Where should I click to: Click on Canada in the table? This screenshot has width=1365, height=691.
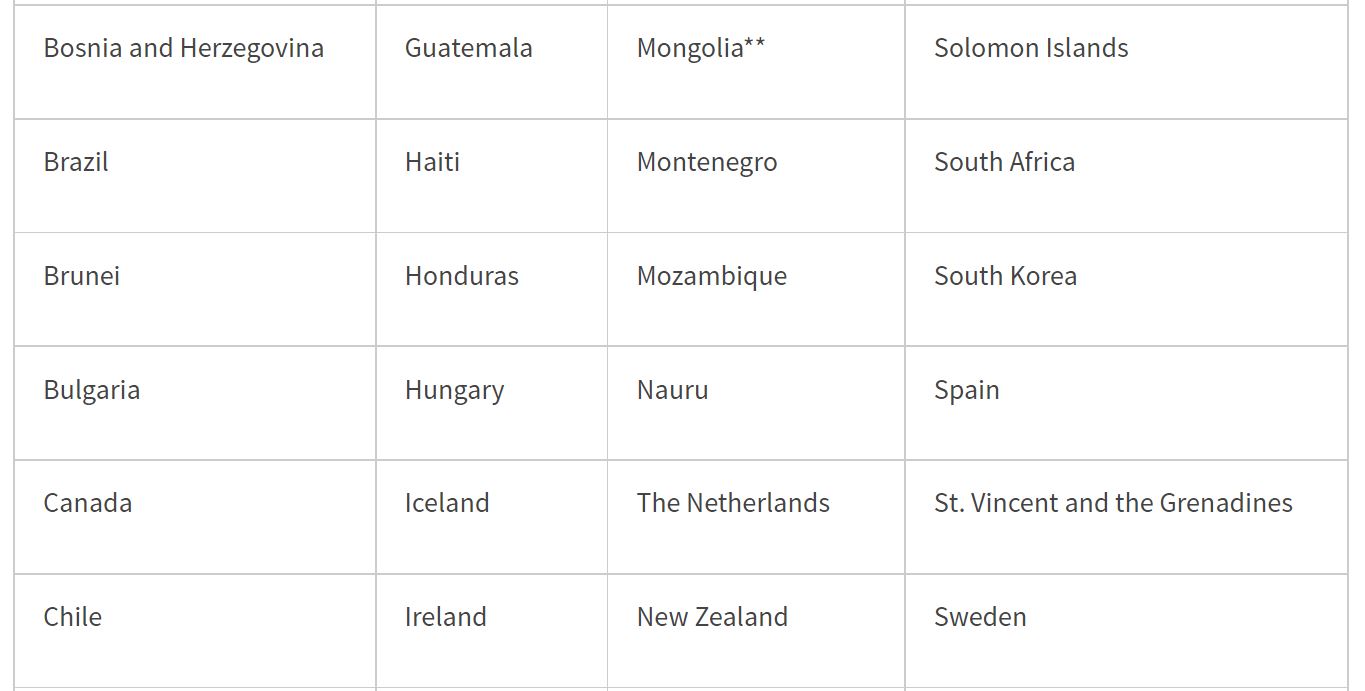tap(88, 503)
